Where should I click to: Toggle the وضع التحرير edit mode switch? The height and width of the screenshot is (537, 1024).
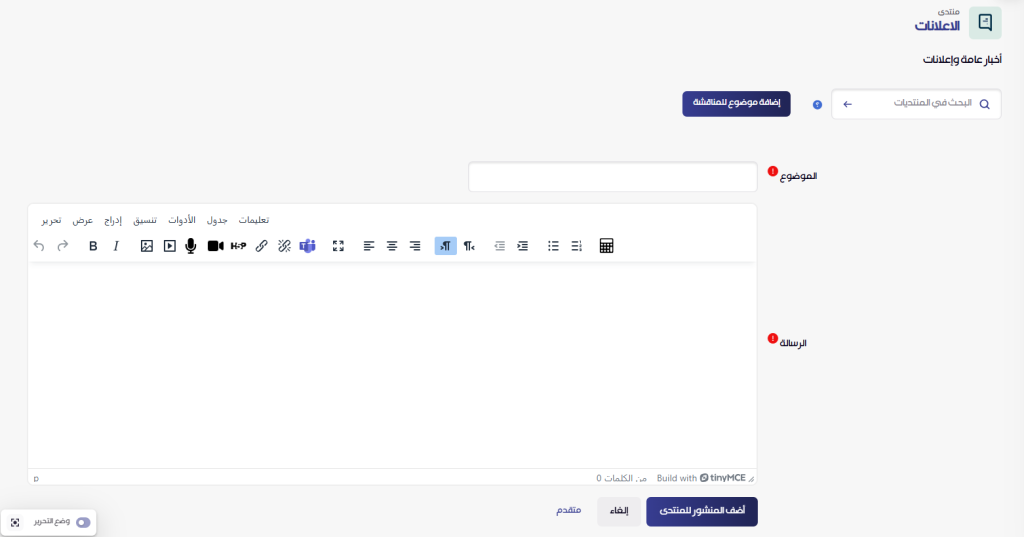[x=82, y=522]
